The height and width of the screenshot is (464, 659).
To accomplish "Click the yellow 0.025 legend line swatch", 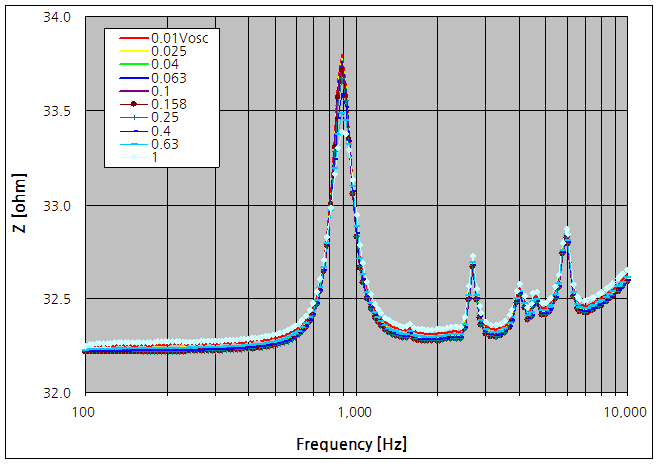I will point(134,51).
